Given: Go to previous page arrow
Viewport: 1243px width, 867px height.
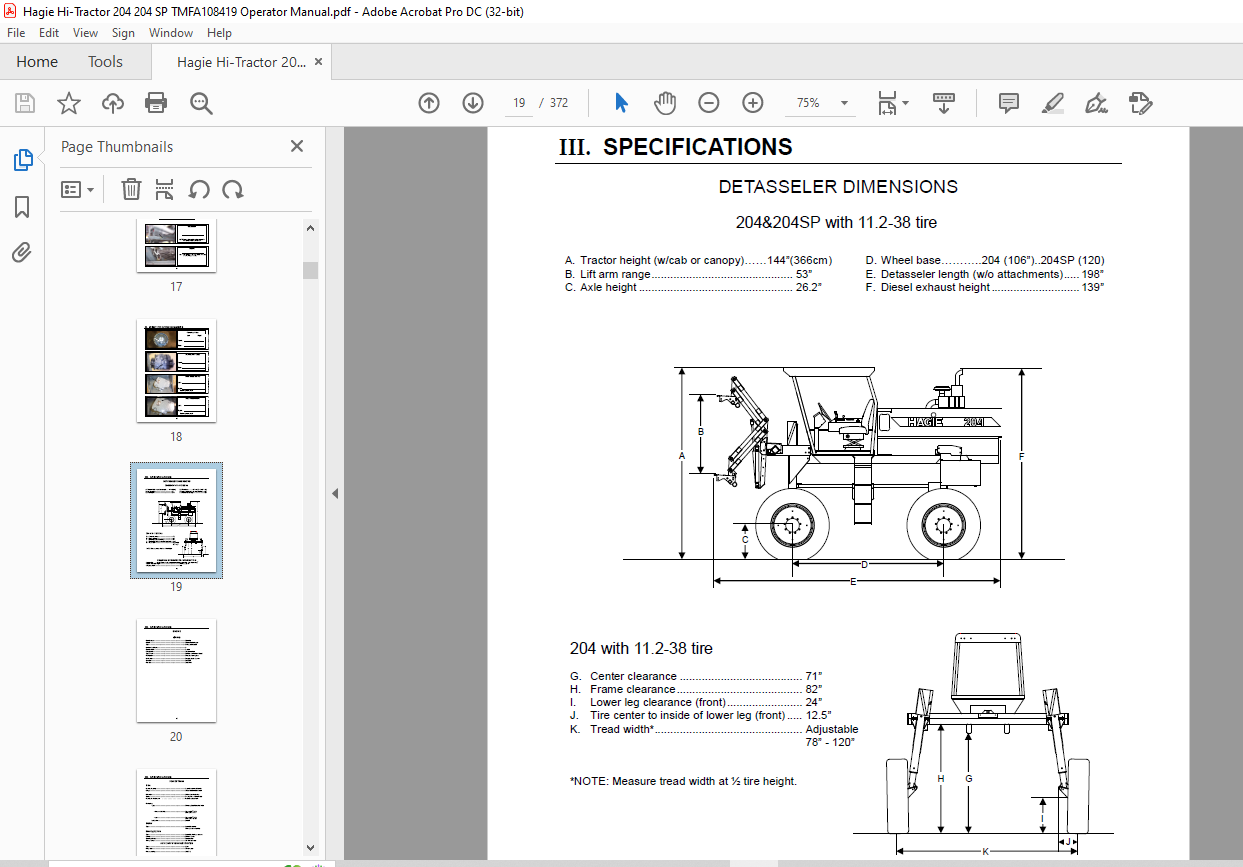Looking at the screenshot, I should [429, 103].
